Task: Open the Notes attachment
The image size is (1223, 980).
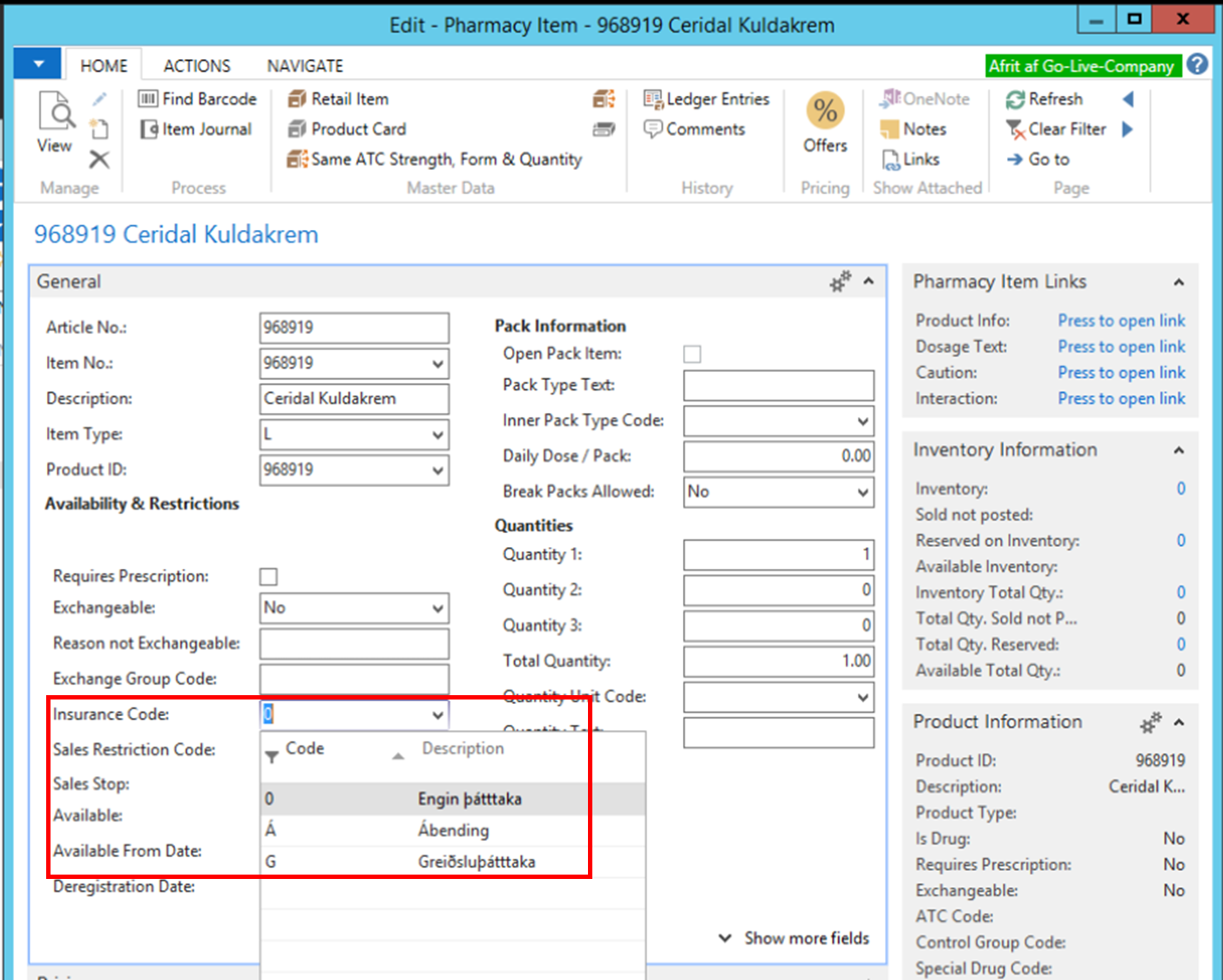Action: [914, 129]
